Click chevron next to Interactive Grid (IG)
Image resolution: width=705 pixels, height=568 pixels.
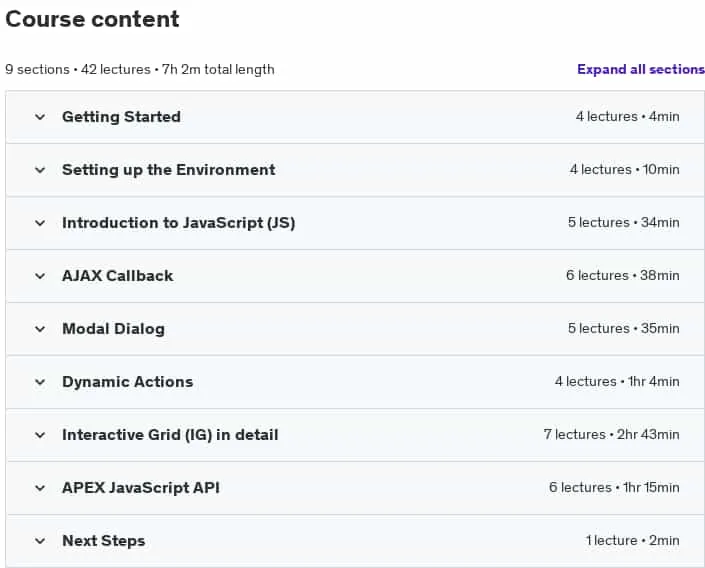pos(40,435)
